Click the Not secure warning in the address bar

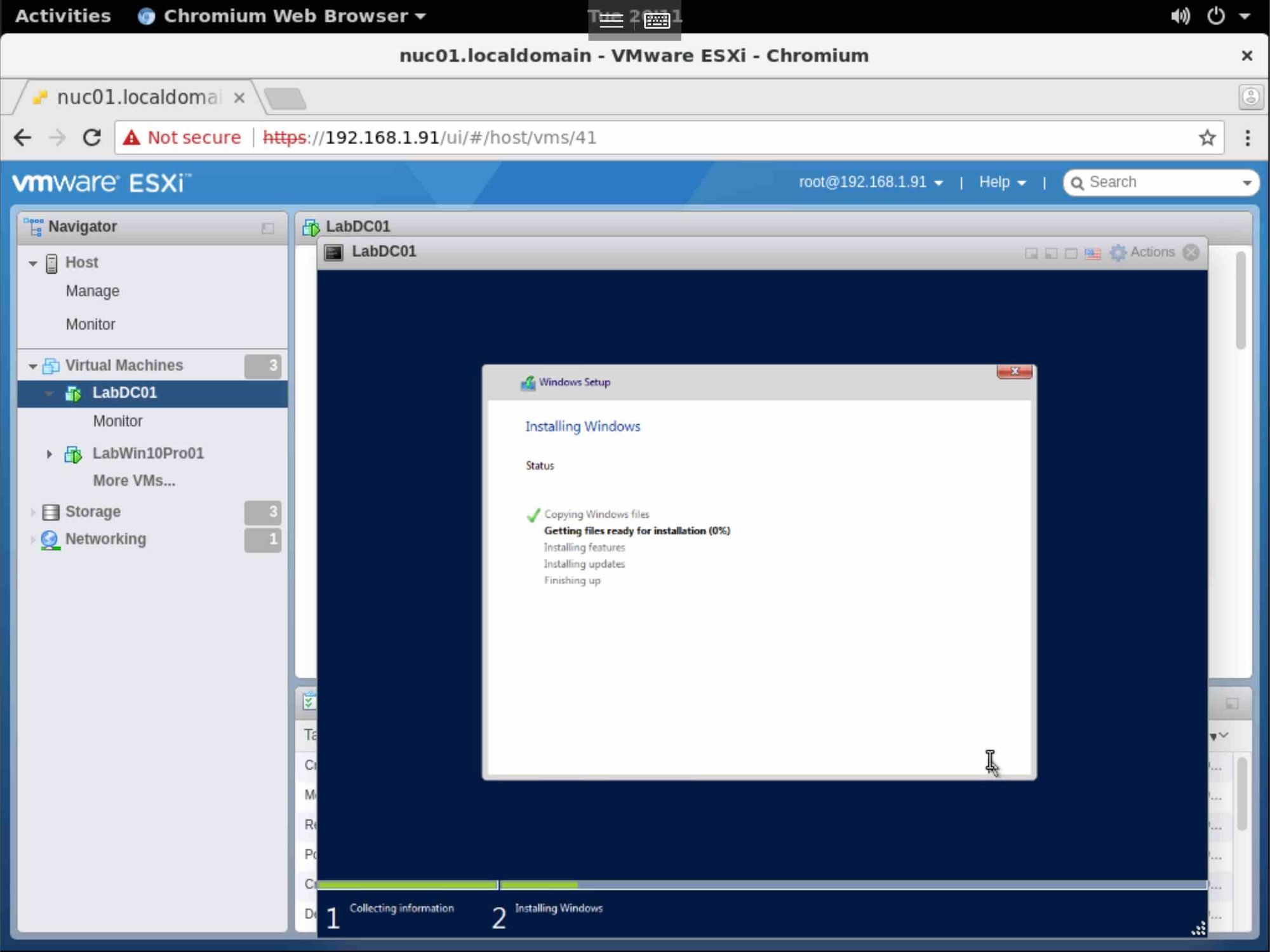[182, 138]
